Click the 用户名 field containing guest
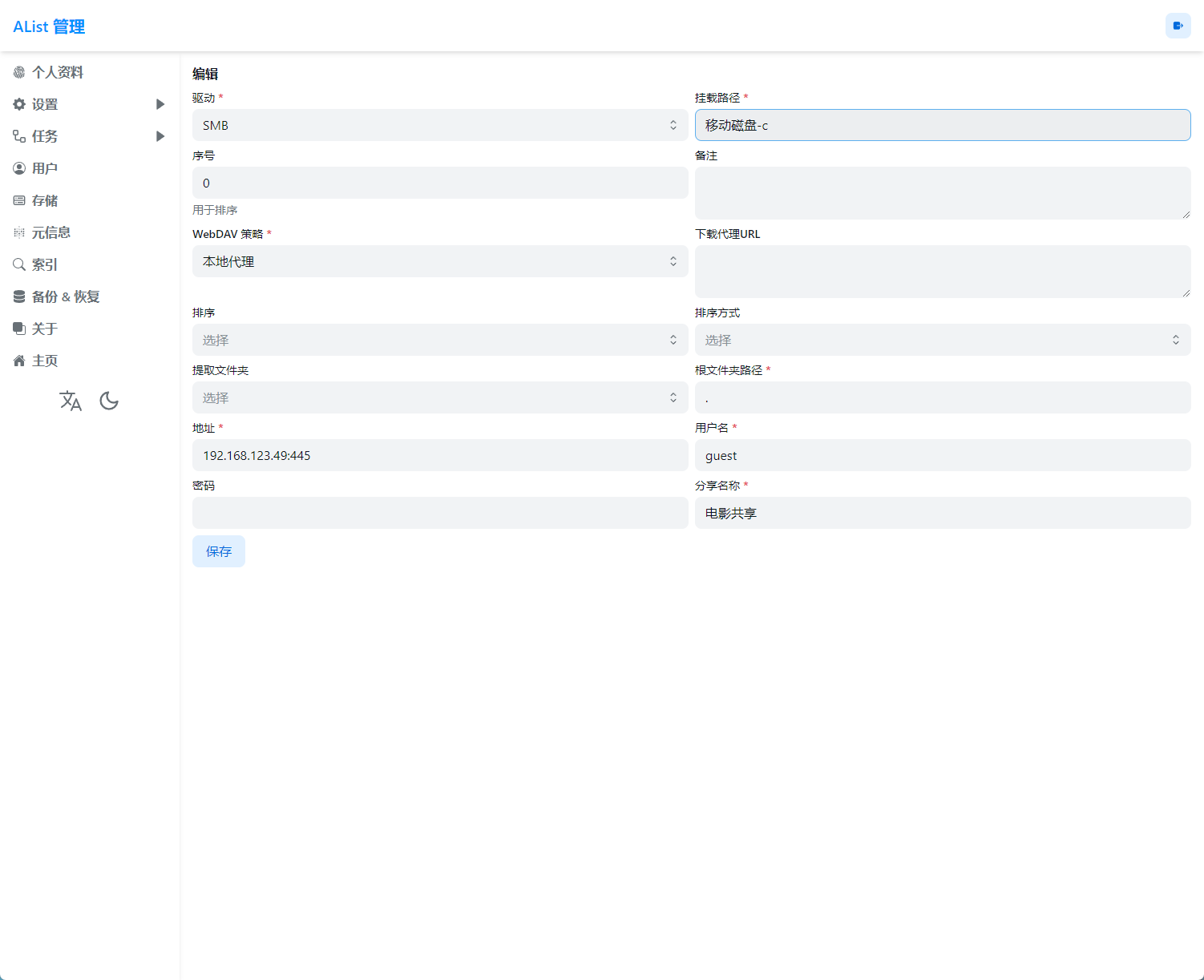This screenshot has width=1204, height=980. tap(943, 455)
